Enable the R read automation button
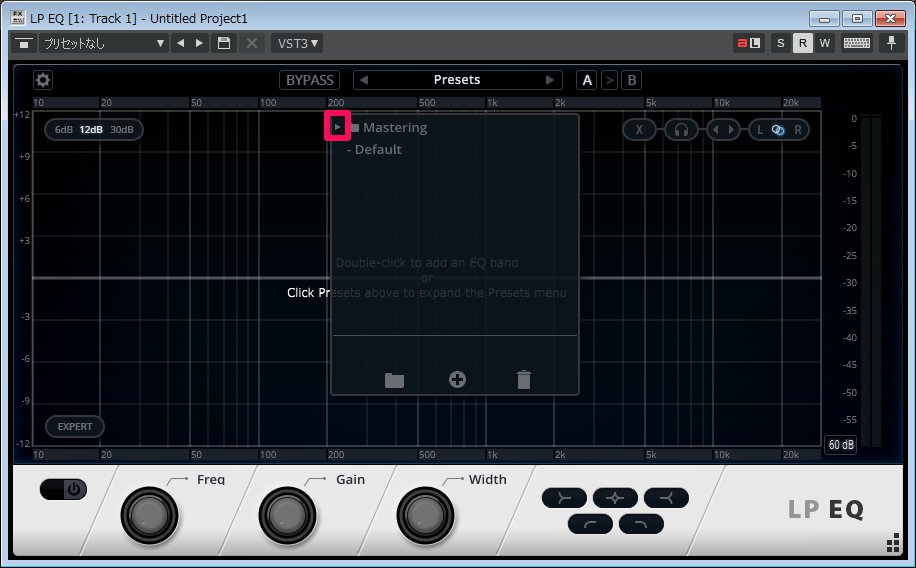The width and height of the screenshot is (916, 568). point(802,43)
